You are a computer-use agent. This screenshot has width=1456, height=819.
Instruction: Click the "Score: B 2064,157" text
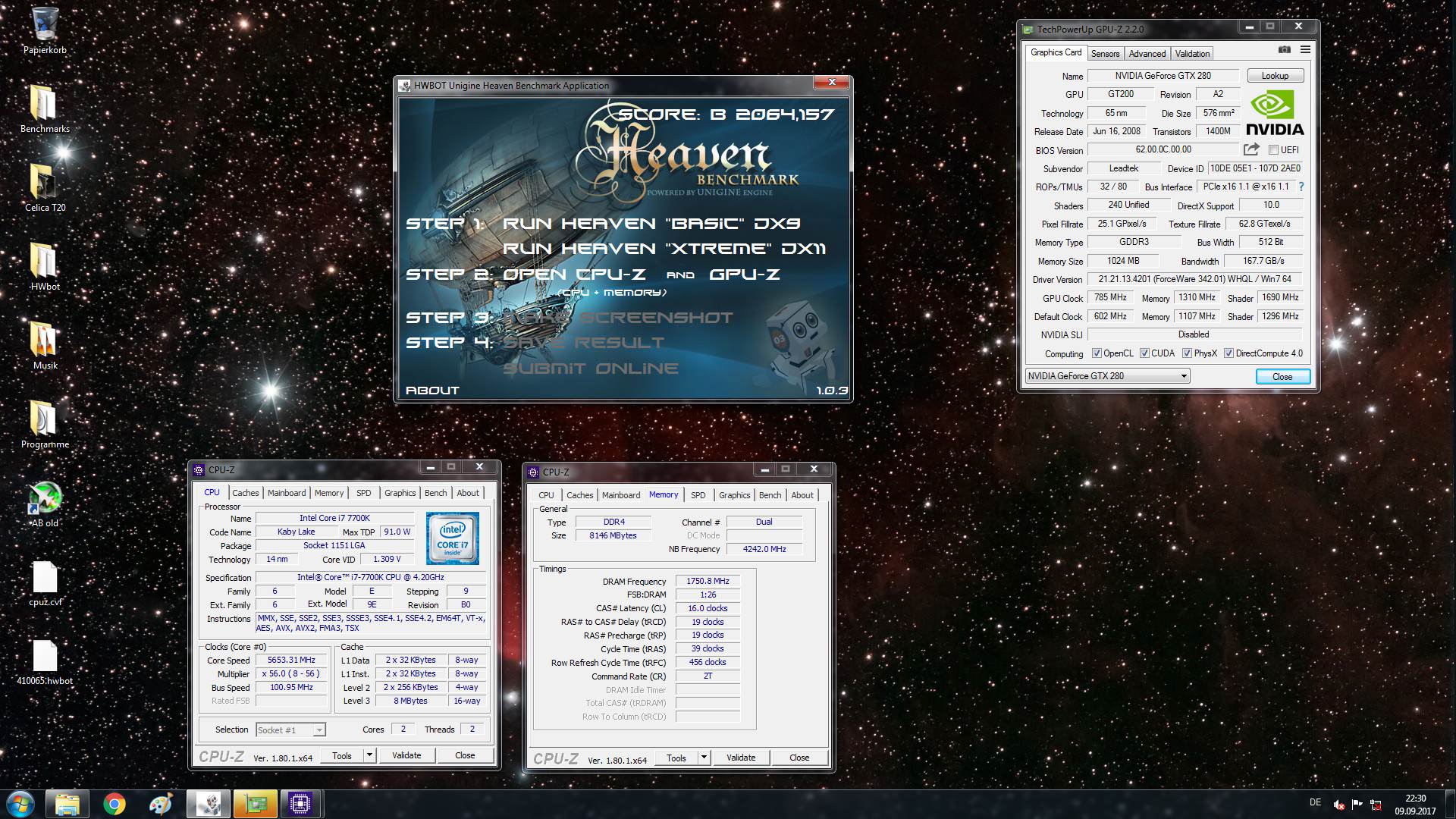coord(726,115)
